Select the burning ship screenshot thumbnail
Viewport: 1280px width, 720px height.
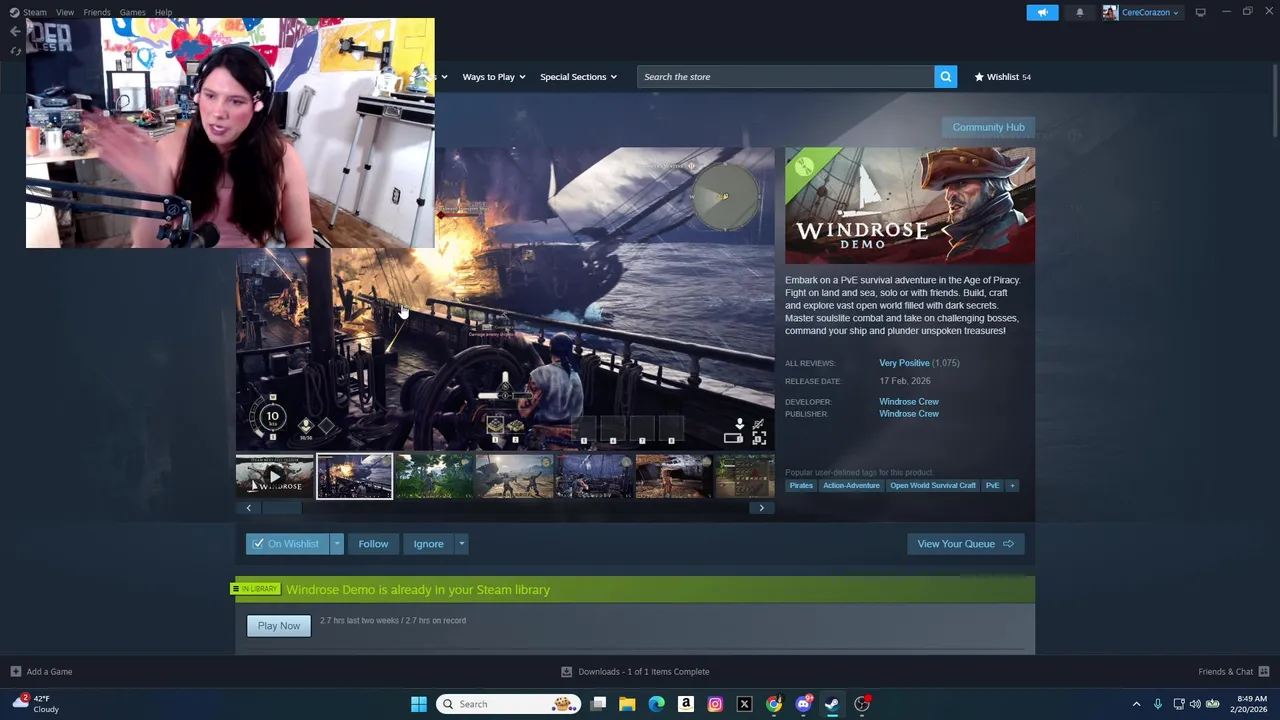[x=355, y=476]
